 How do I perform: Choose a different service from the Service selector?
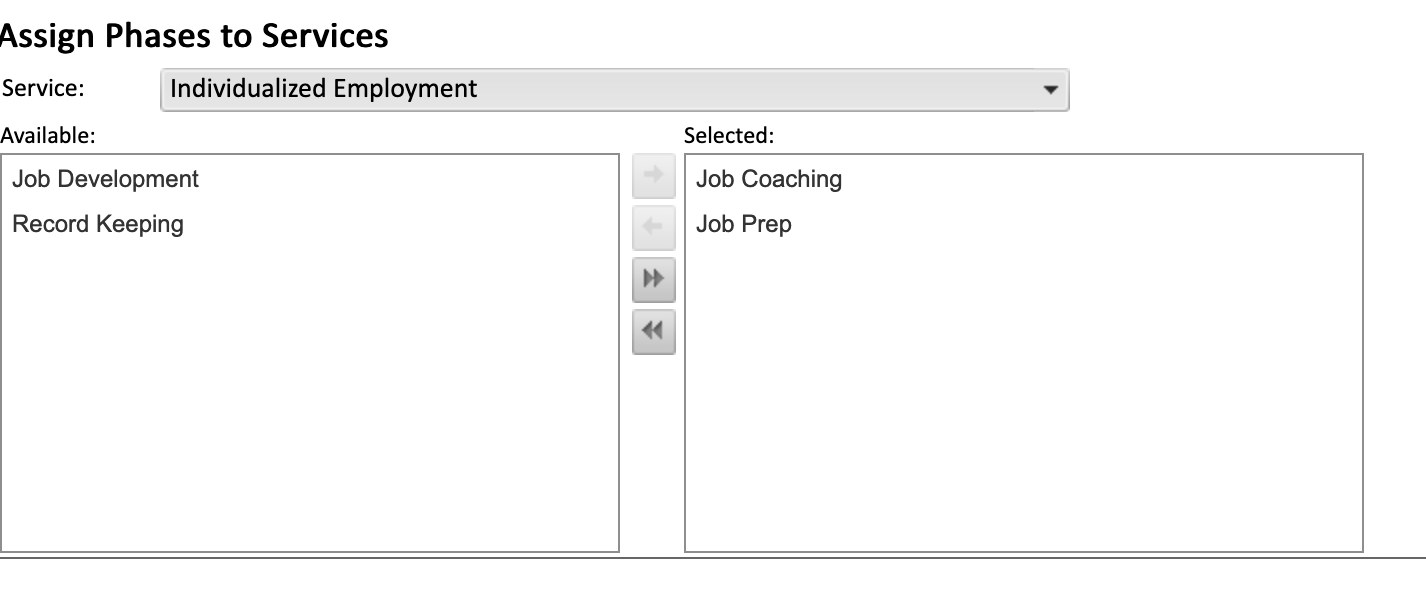click(615, 89)
